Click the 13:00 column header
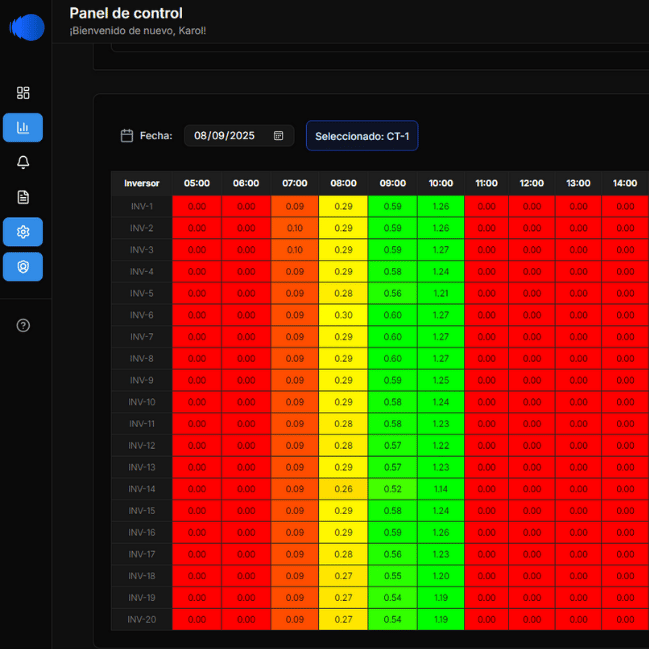Viewport: 649px width, 649px height. tap(578, 183)
